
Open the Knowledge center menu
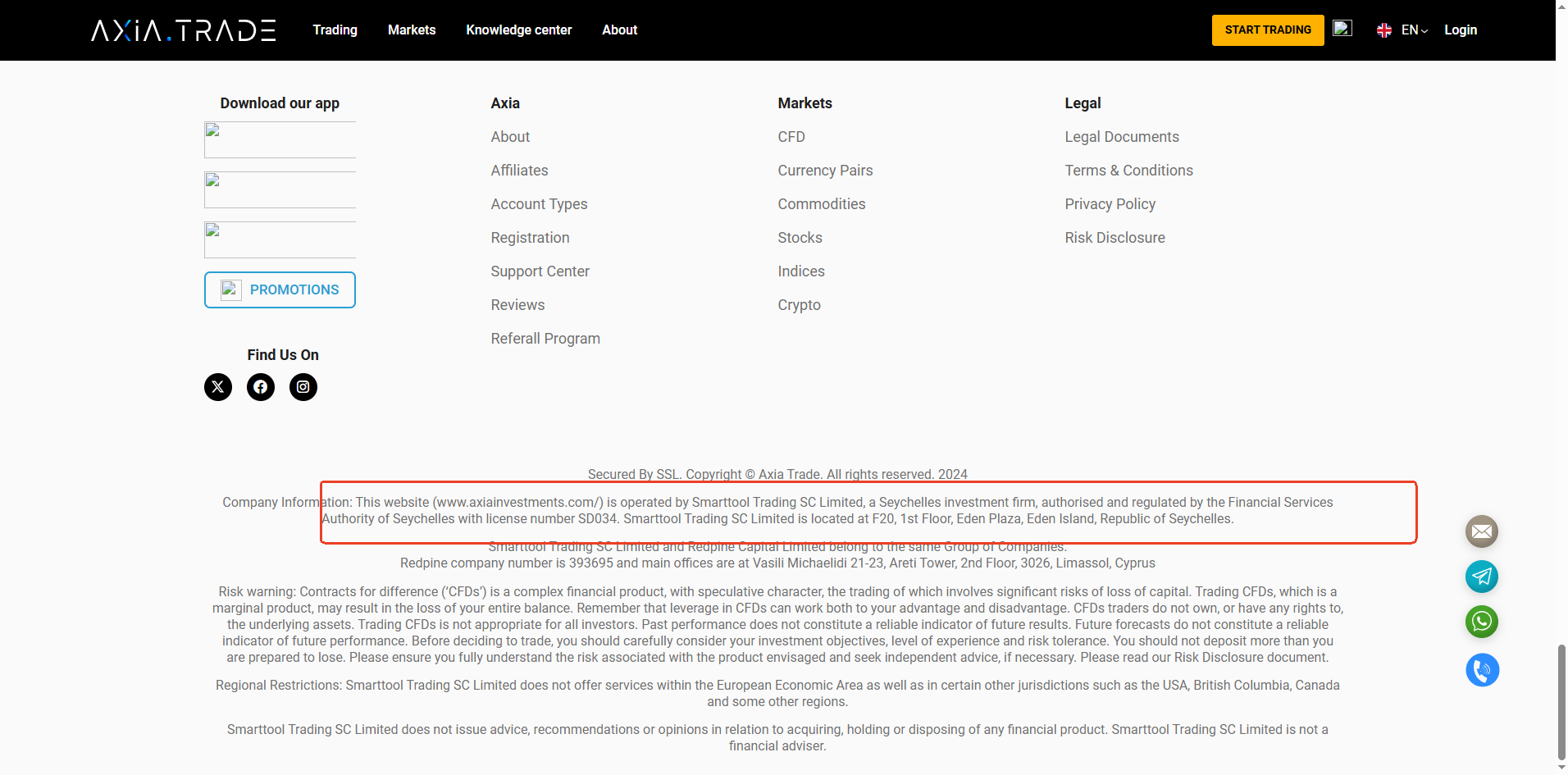(518, 30)
